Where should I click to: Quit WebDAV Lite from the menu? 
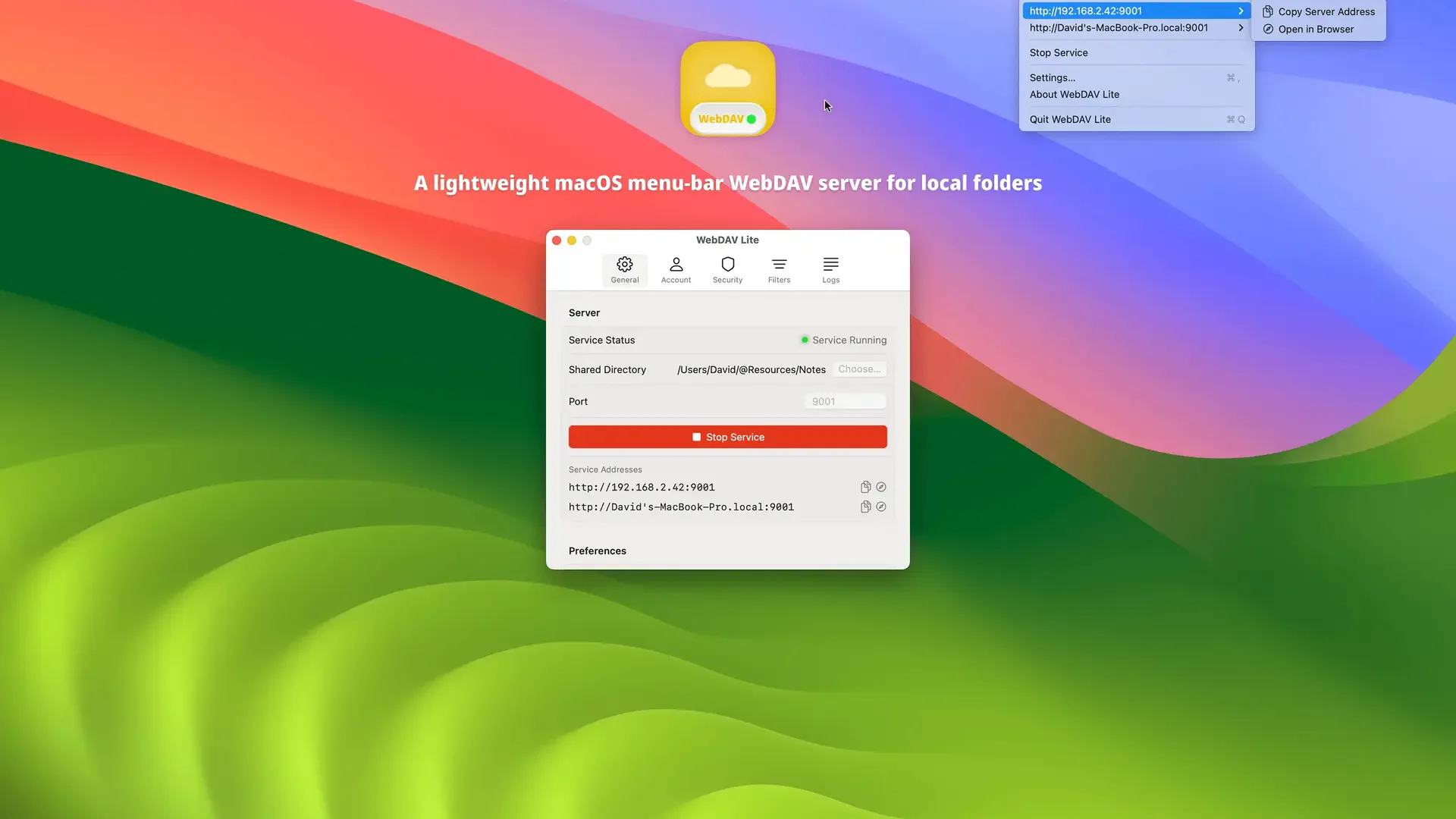[1136, 119]
